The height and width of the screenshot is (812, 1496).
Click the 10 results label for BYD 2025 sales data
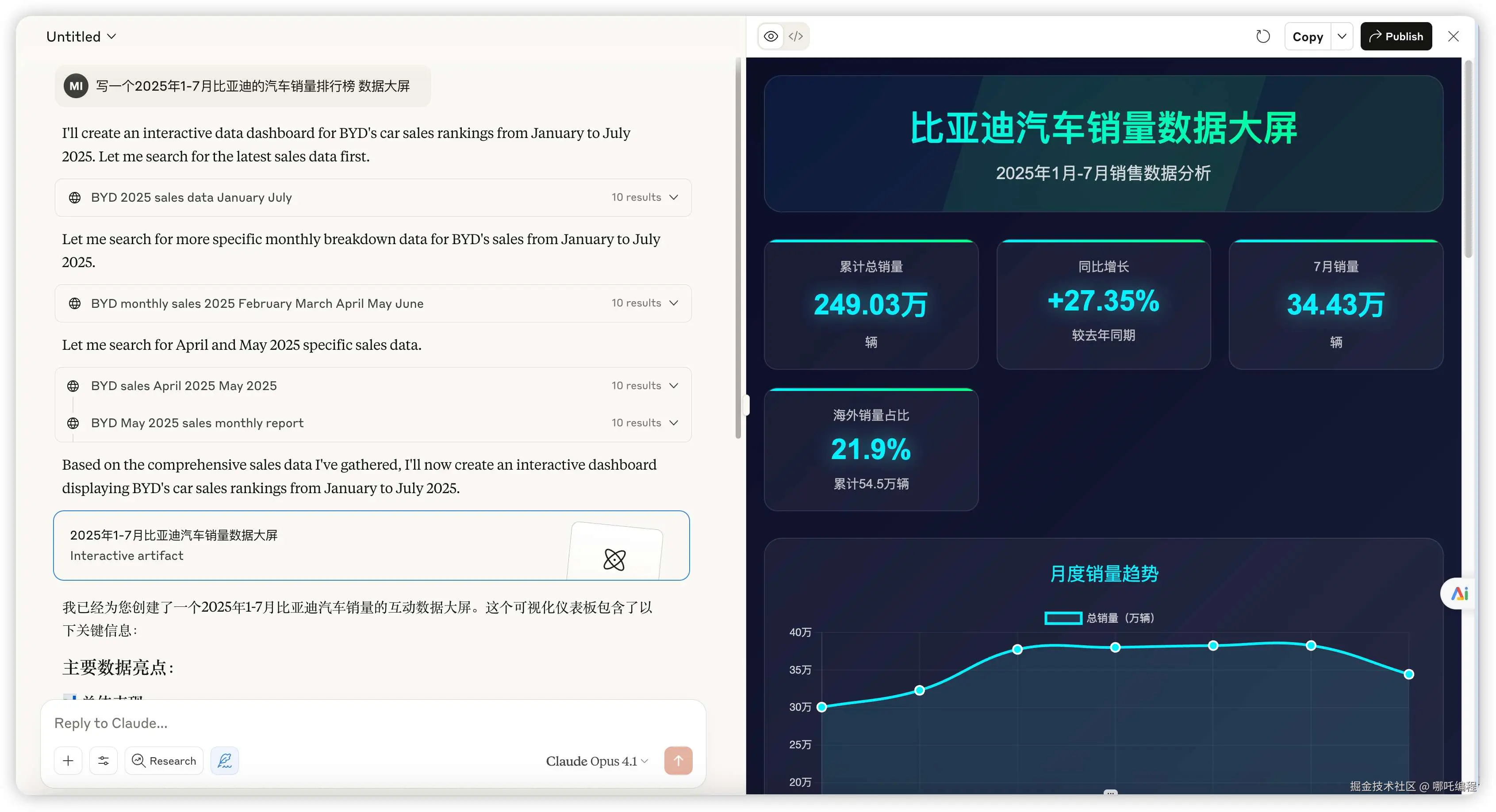(636, 198)
